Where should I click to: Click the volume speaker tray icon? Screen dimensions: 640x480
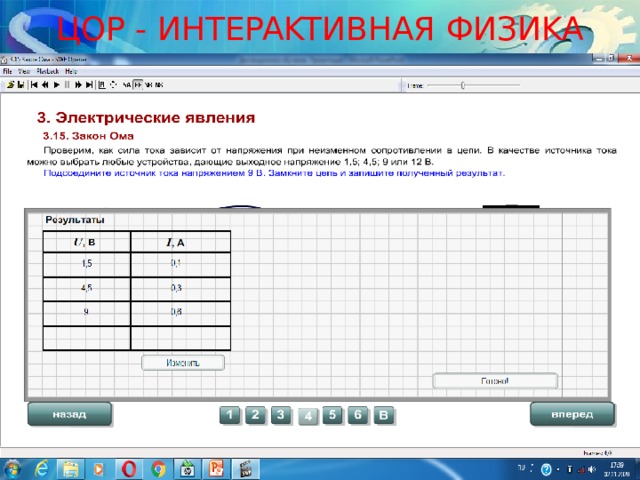pos(592,469)
